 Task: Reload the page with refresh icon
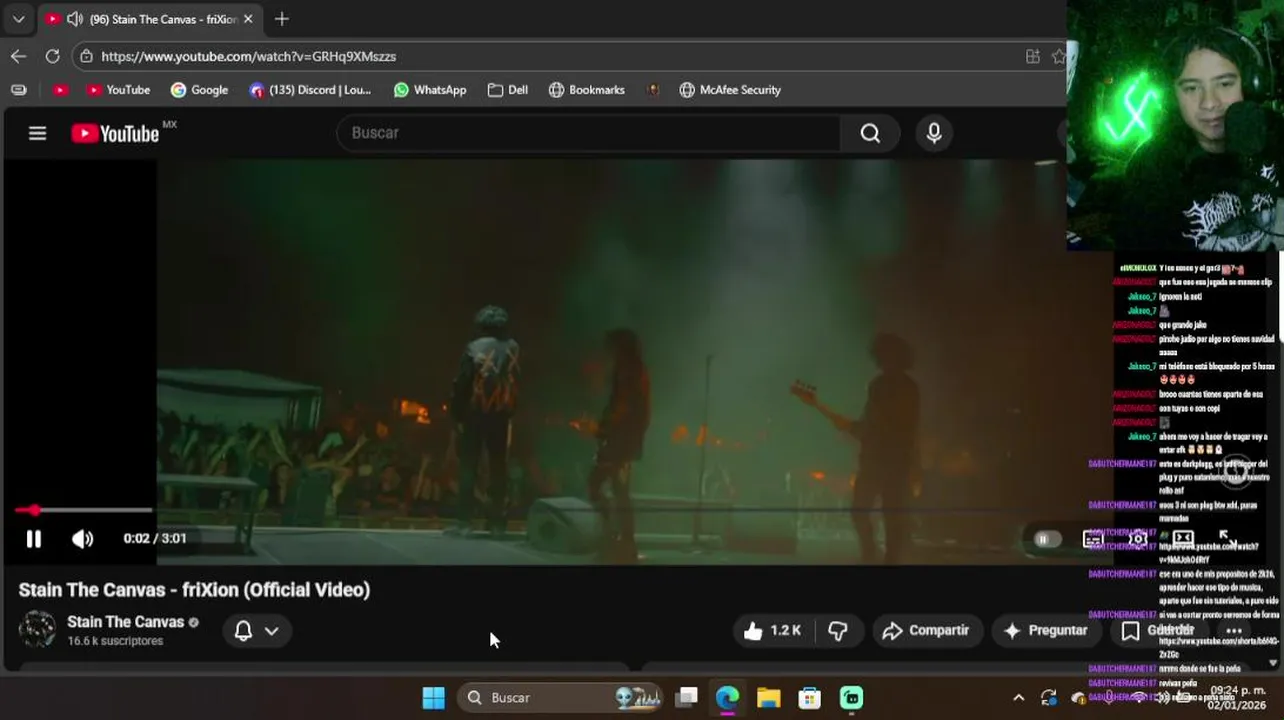[52, 56]
